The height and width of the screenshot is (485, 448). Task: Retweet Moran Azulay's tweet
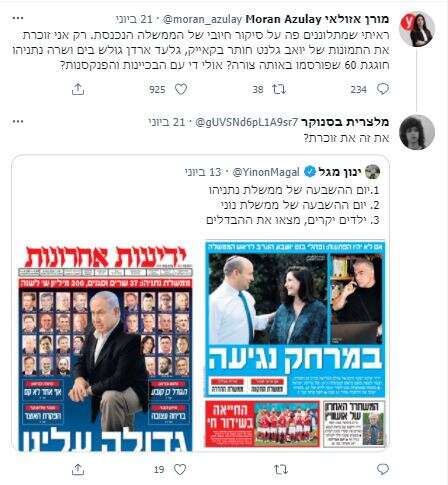tap(279, 89)
